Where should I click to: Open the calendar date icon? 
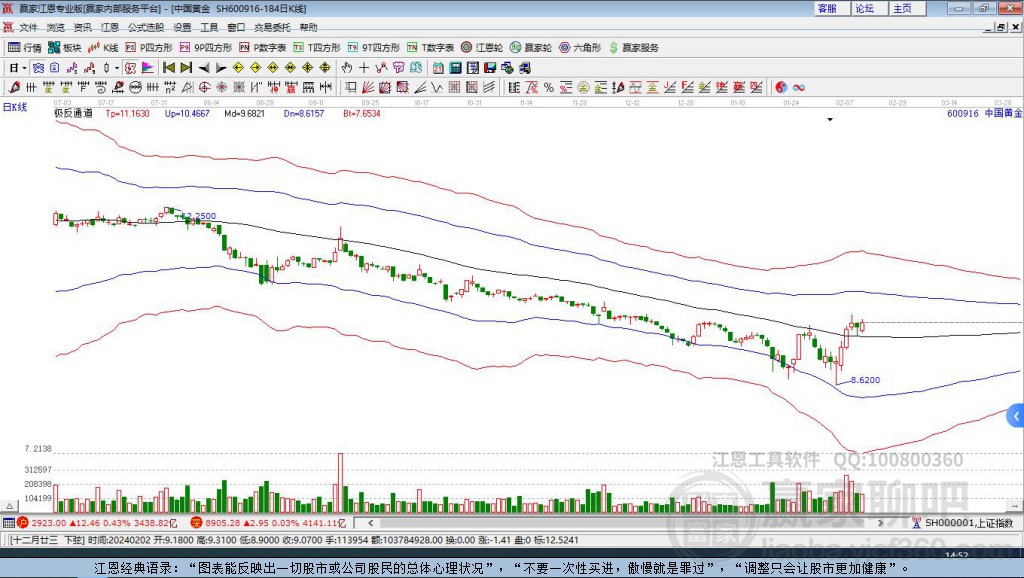(x=438, y=68)
